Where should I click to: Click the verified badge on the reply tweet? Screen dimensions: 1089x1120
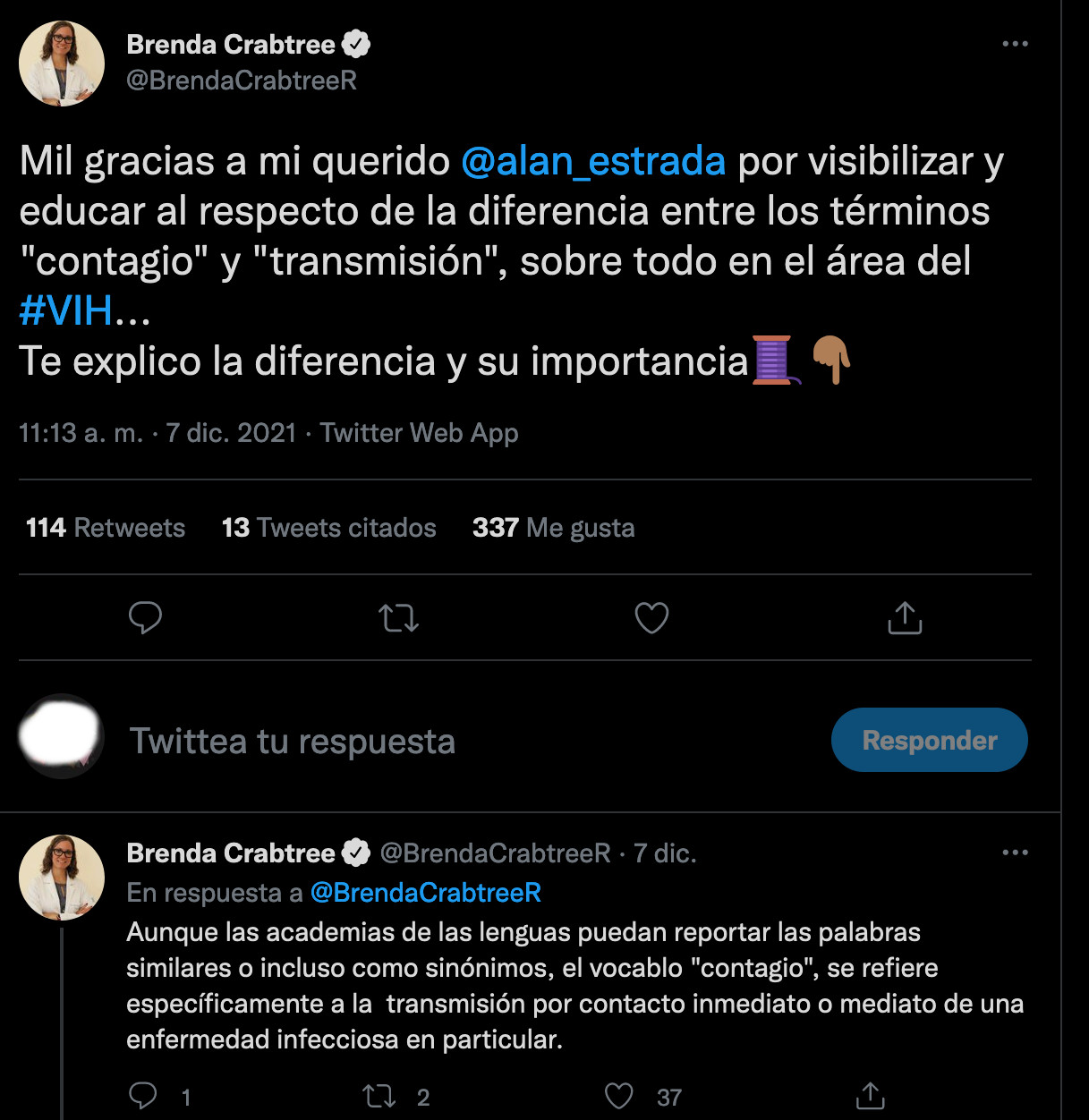point(356,853)
